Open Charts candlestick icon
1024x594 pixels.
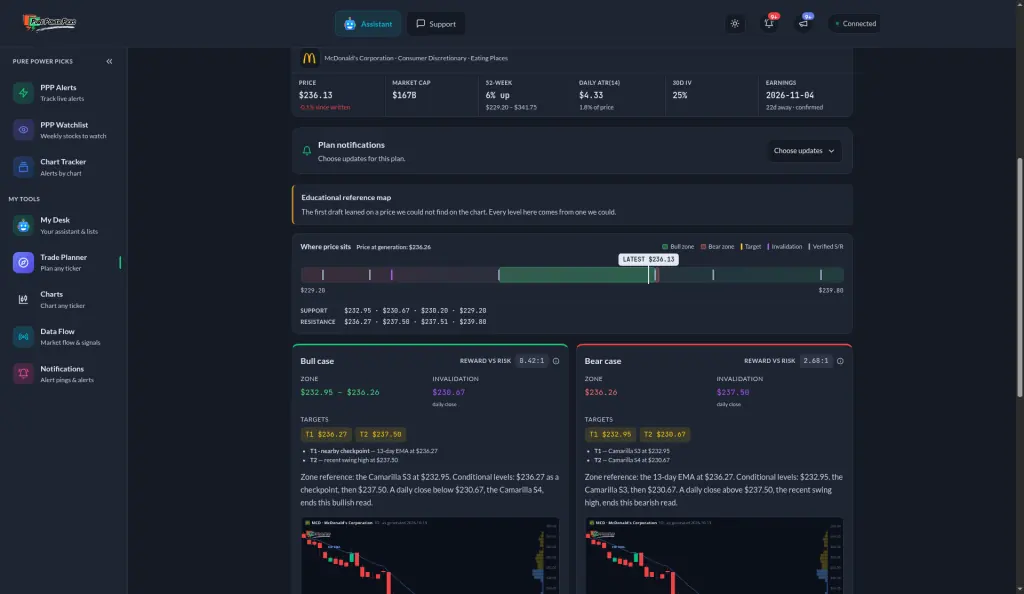23,300
